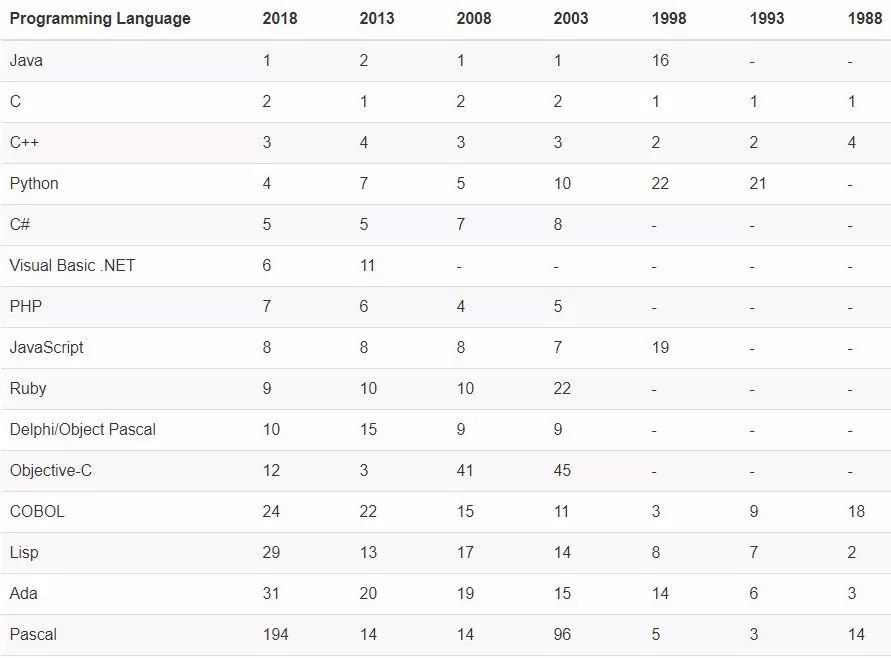Click the Ruby language name
Screen dimensions: 891x658
pos(28,389)
